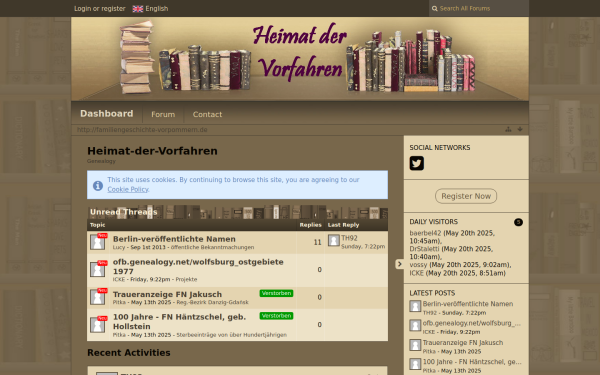Click Pitka author of Traueranzeige thread
The height and width of the screenshot is (375, 600).
pyautogui.click(x=119, y=302)
